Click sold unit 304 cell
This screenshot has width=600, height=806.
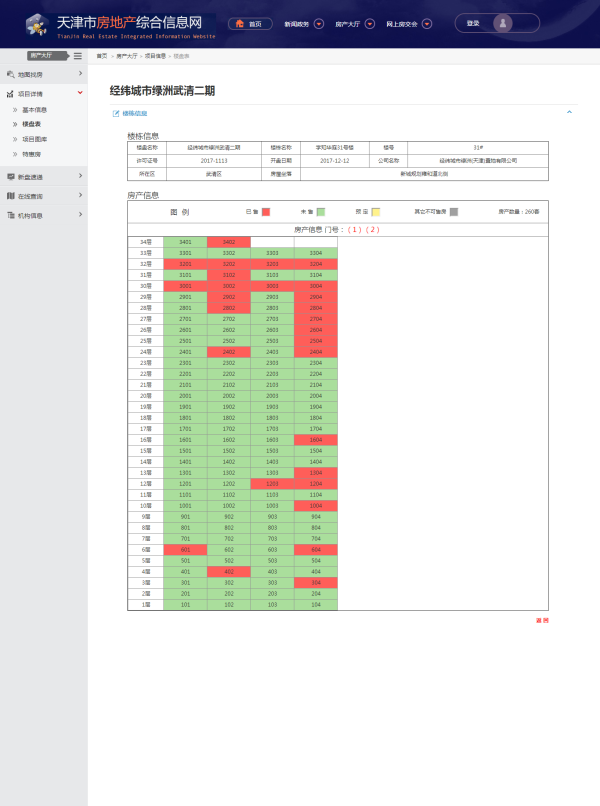(316, 583)
